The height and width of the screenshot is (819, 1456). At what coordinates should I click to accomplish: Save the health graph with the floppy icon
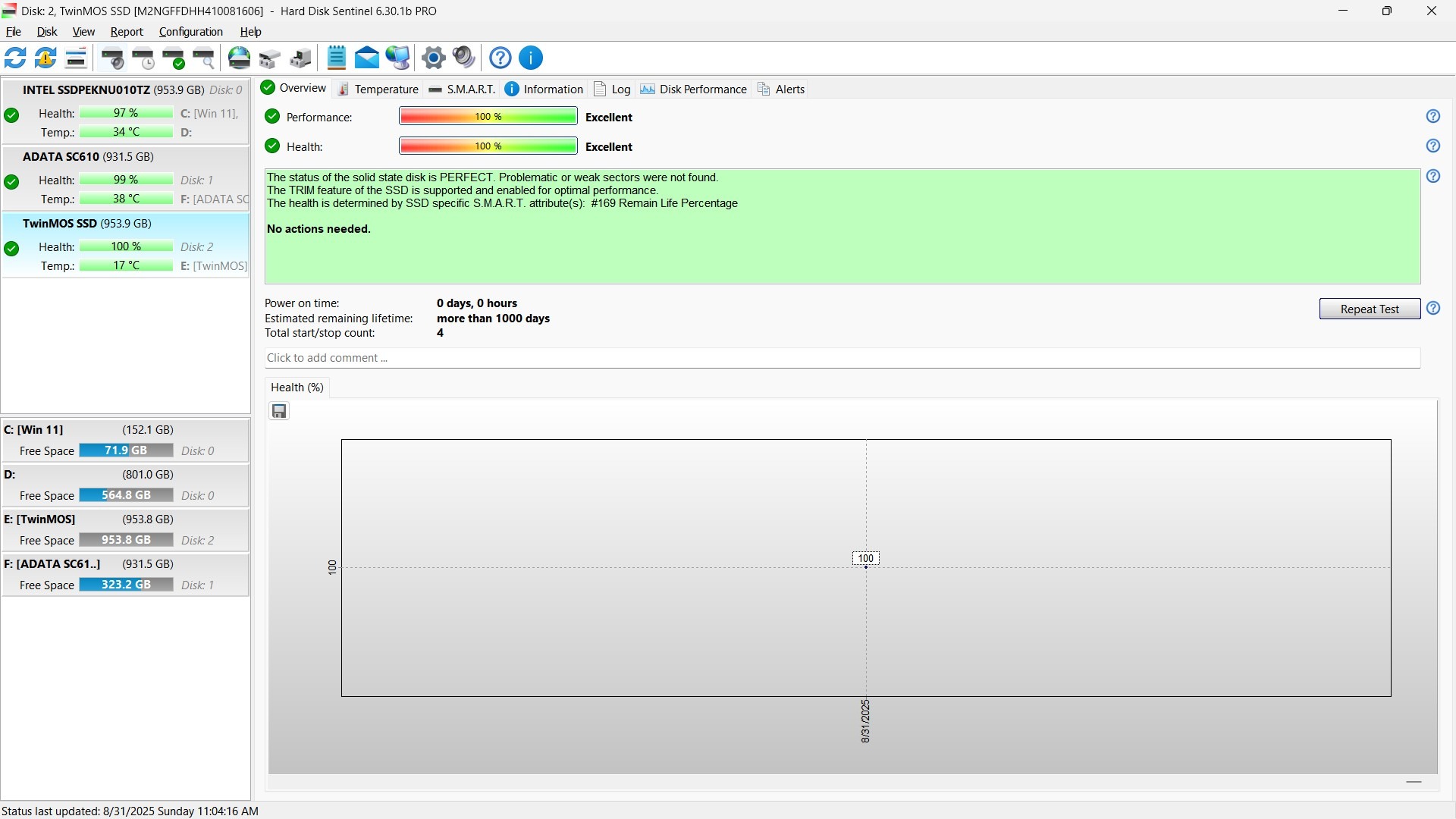(279, 411)
